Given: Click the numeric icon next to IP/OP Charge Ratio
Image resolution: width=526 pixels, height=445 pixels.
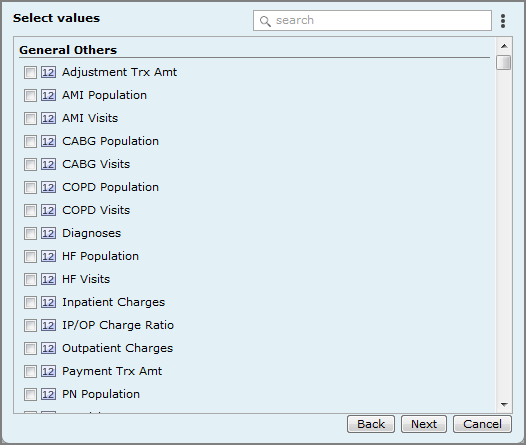Looking at the screenshot, I should (48, 326).
